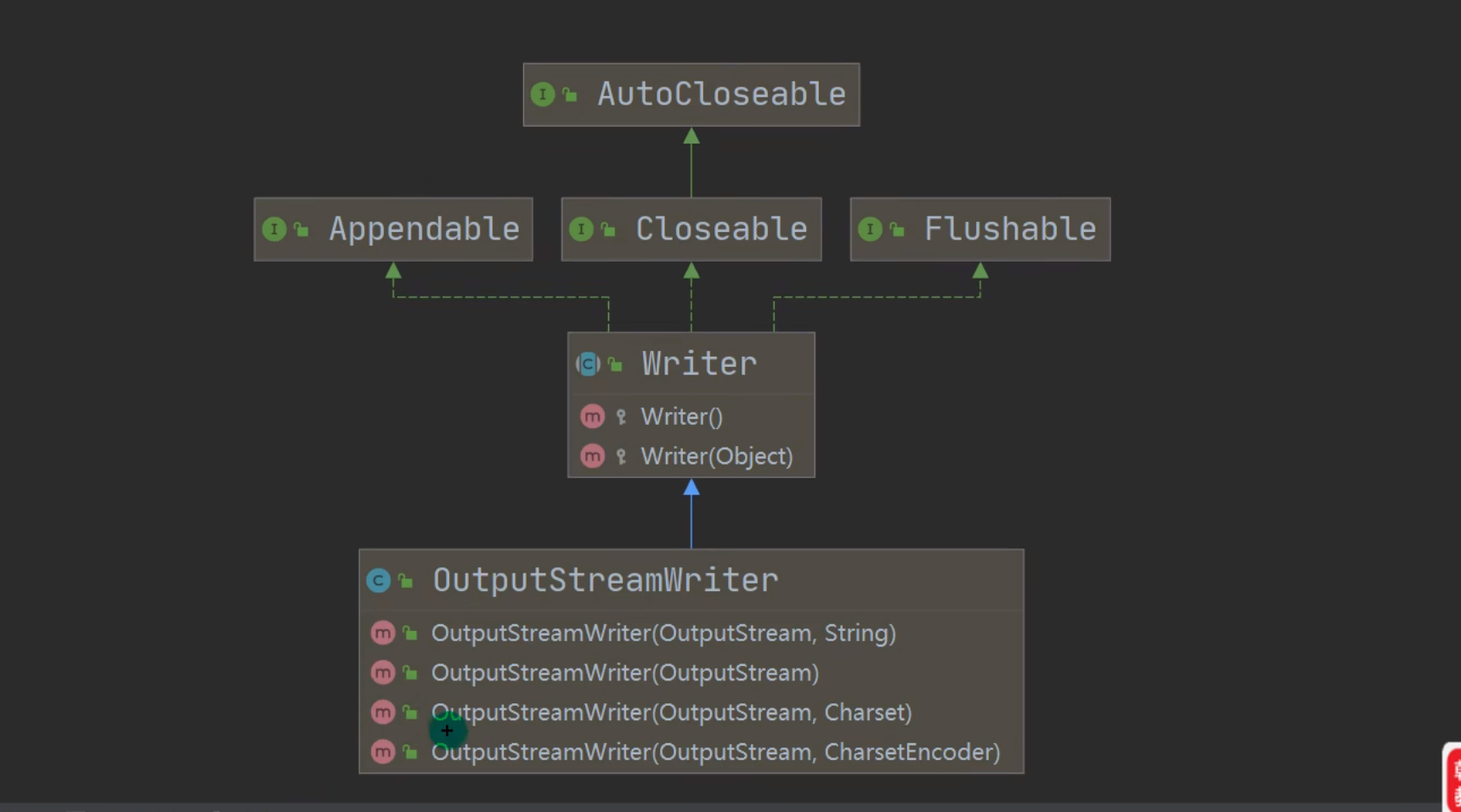The width and height of the screenshot is (1461, 812).
Task: Select the Writer() constructor row
Action: coord(691,416)
